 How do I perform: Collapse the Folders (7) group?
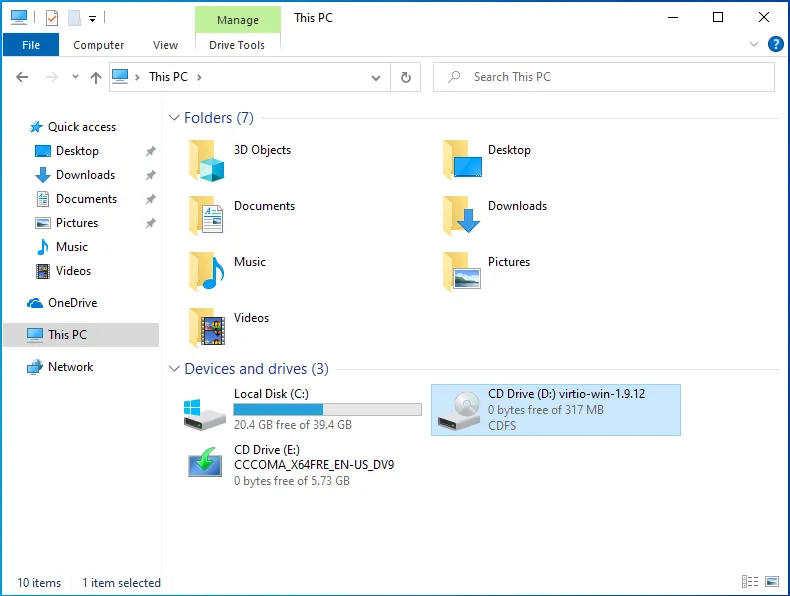[x=174, y=118]
